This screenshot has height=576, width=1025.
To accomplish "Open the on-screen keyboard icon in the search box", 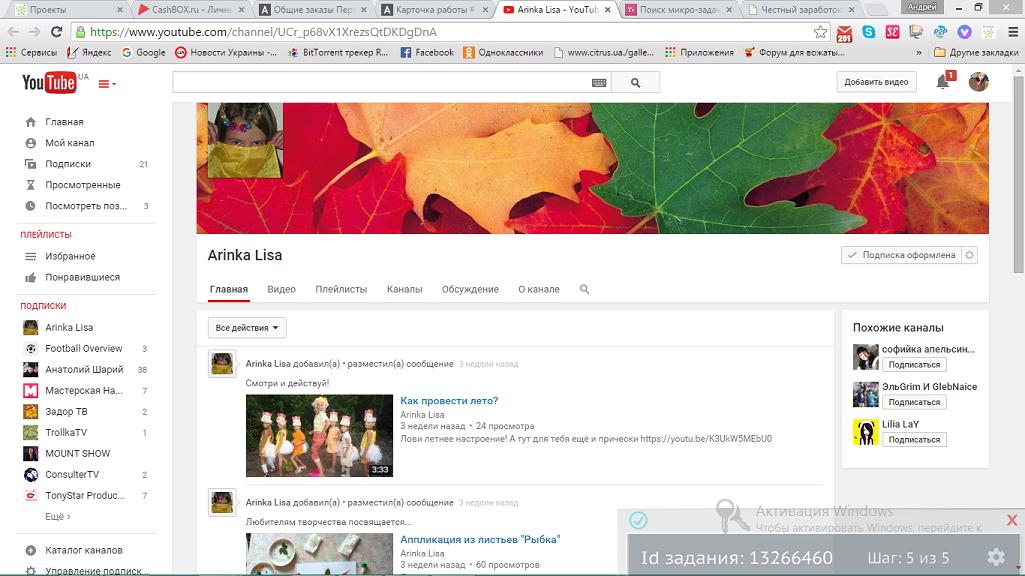I will pos(599,83).
